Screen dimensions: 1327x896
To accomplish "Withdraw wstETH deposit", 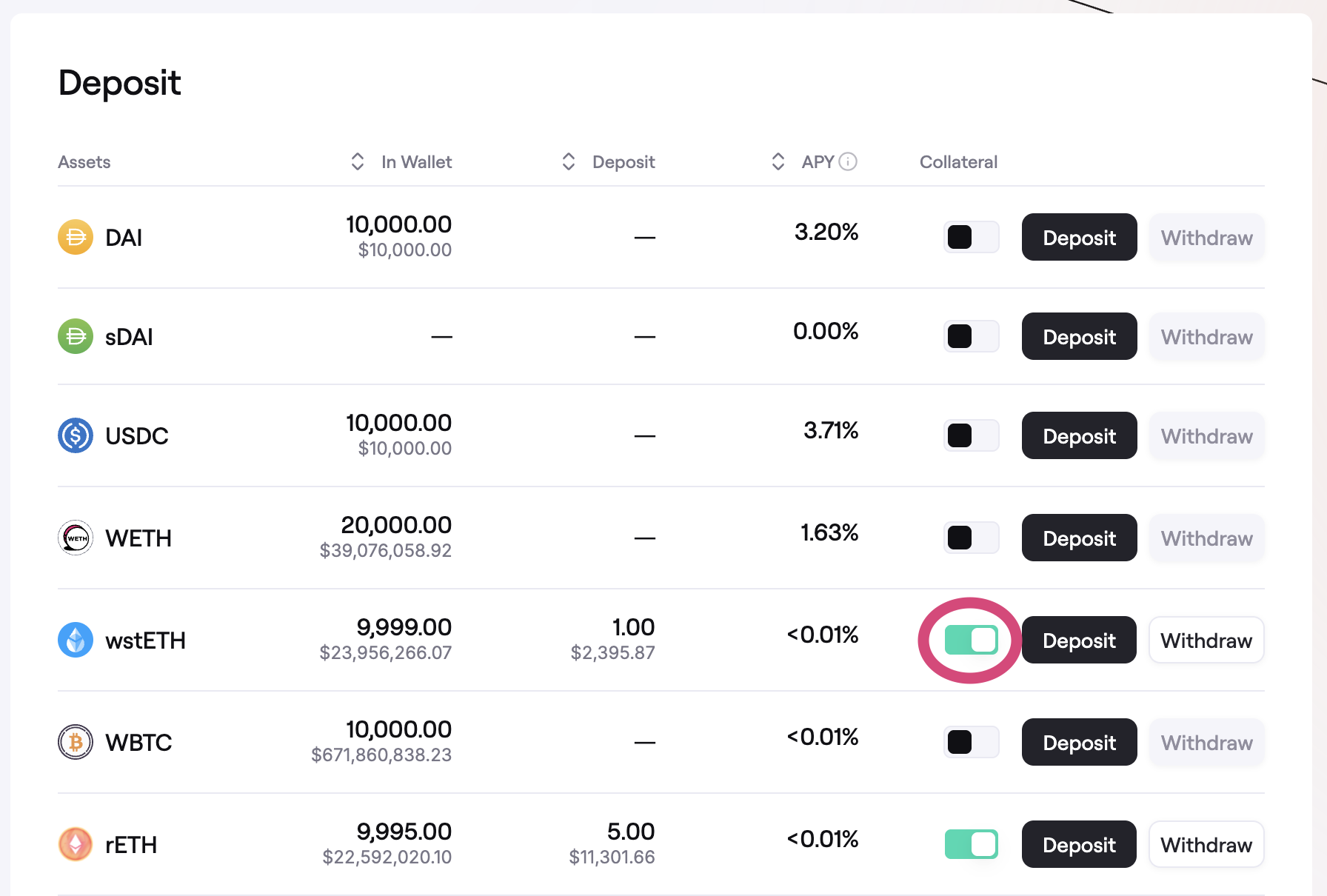I will 1206,641.
